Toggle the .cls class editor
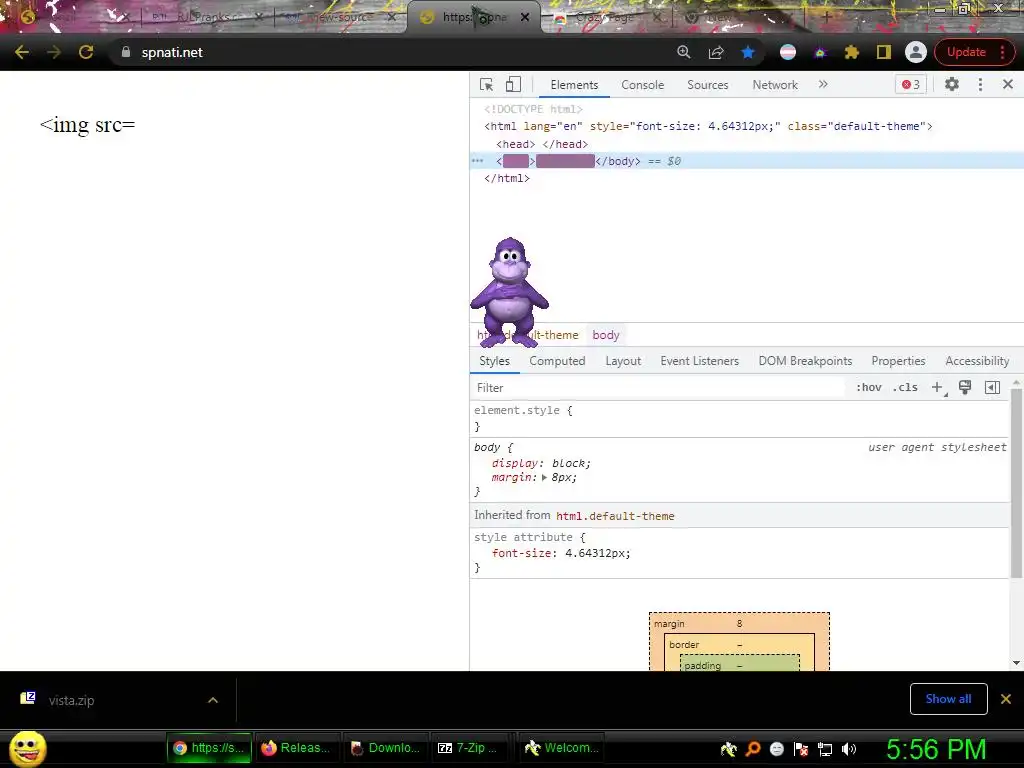Viewport: 1024px width, 768px height. [905, 387]
